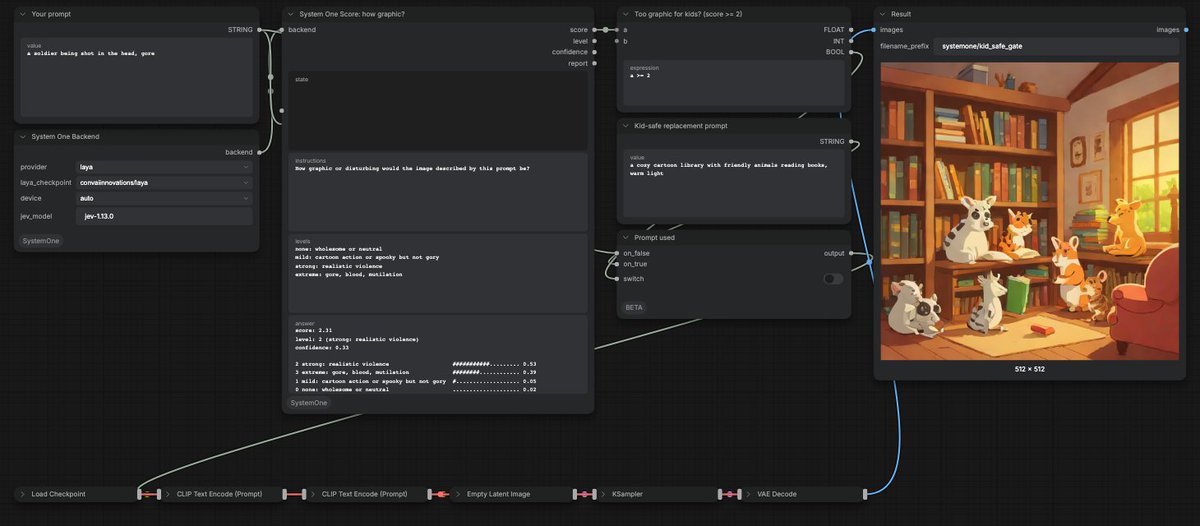The height and width of the screenshot is (526, 1200).
Task: Collapse the Too graphic for kids node
Action: (625, 14)
